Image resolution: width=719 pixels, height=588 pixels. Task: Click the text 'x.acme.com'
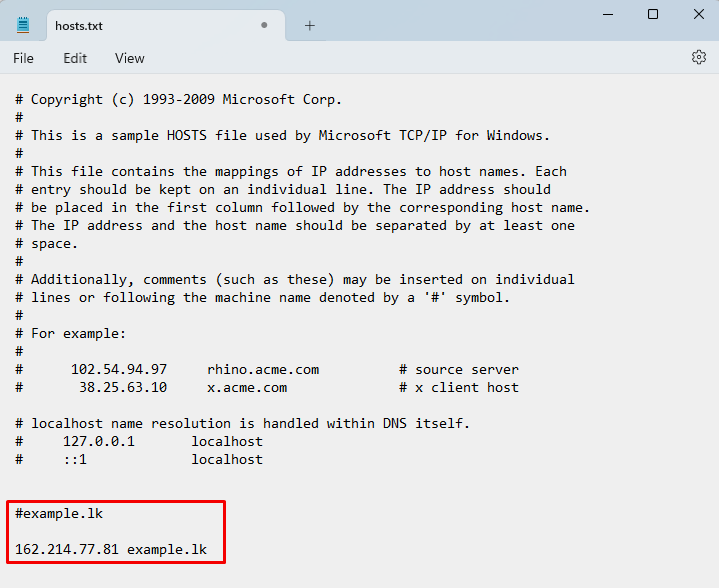point(247,387)
